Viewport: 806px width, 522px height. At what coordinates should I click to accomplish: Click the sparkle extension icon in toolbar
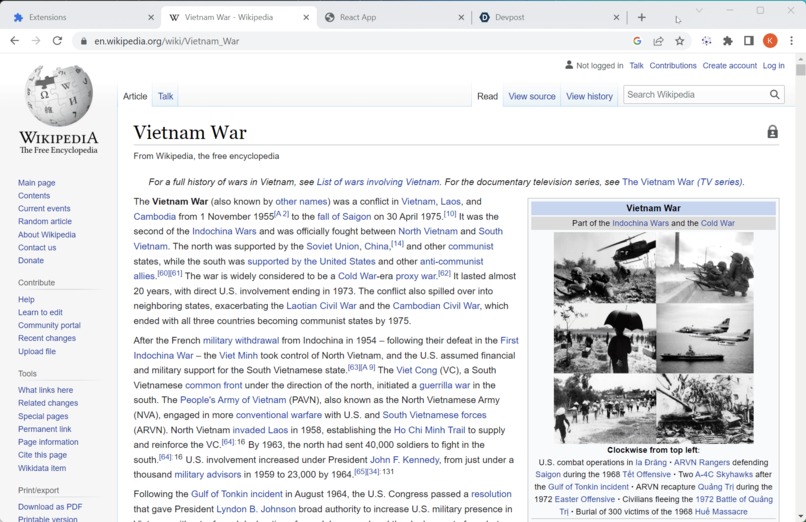coord(706,41)
